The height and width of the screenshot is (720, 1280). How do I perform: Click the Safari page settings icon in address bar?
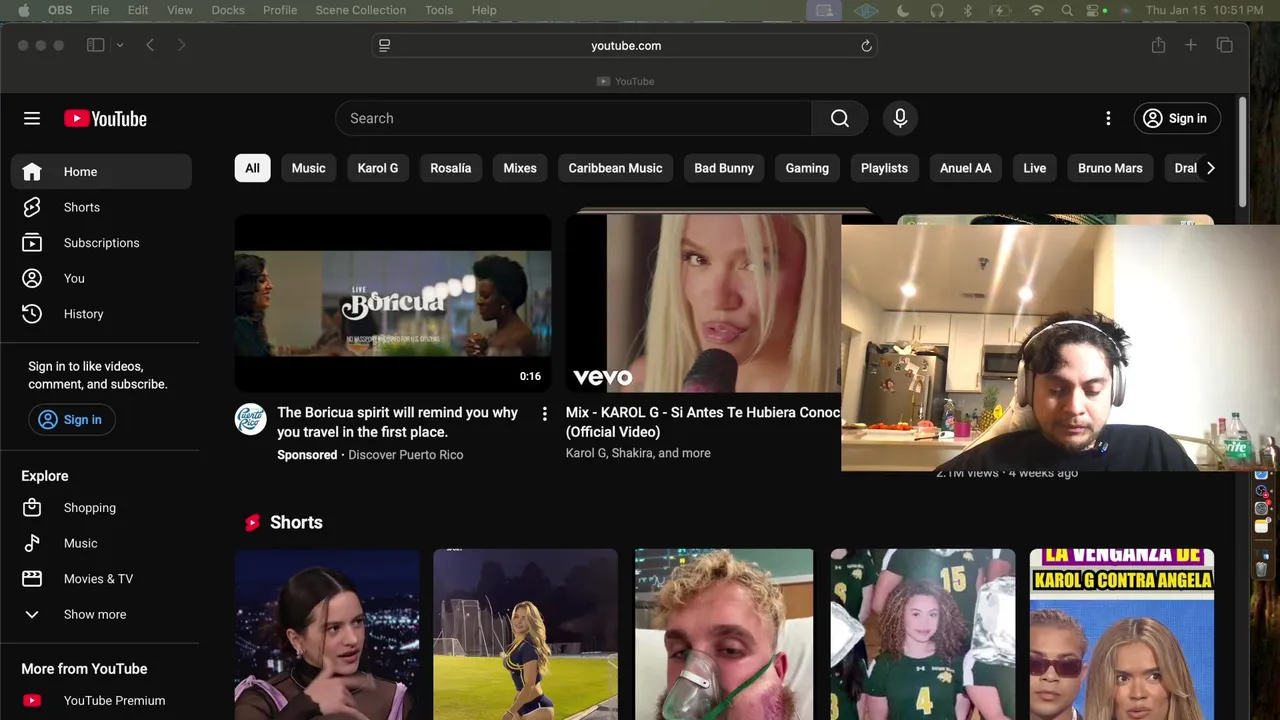384,46
